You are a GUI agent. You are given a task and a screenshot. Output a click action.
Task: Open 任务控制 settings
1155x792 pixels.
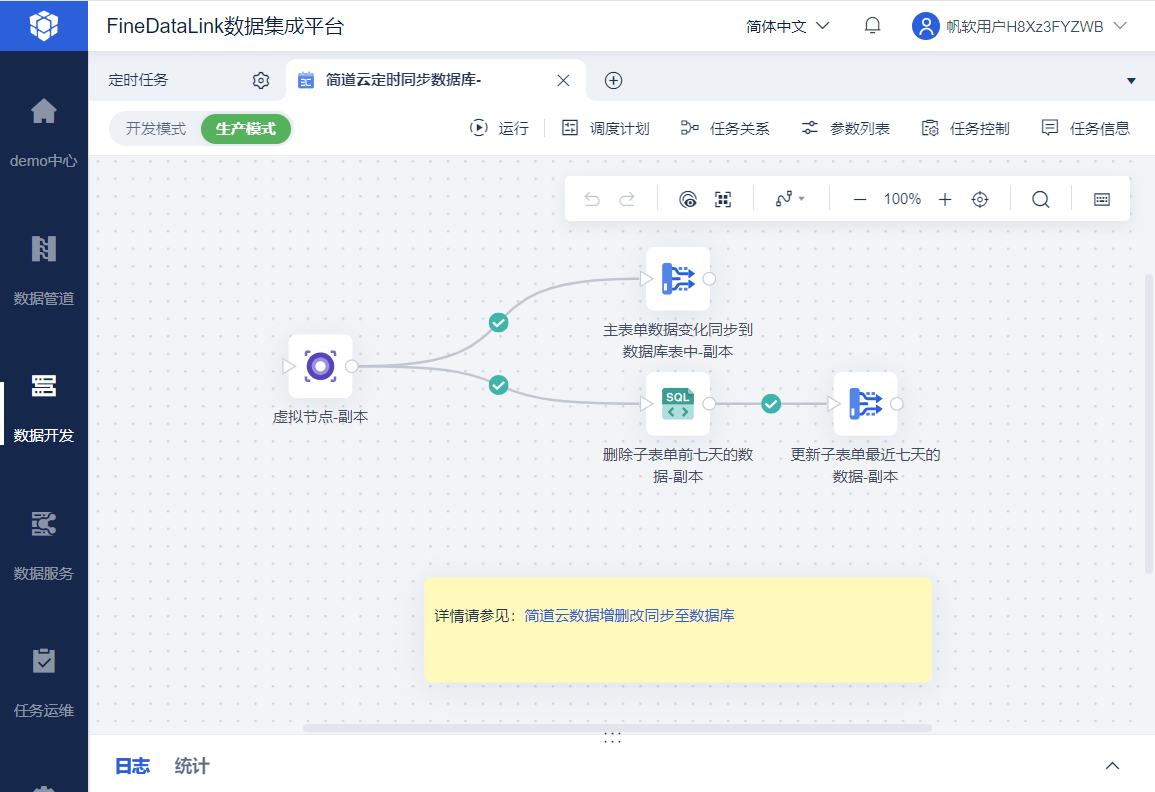966,128
